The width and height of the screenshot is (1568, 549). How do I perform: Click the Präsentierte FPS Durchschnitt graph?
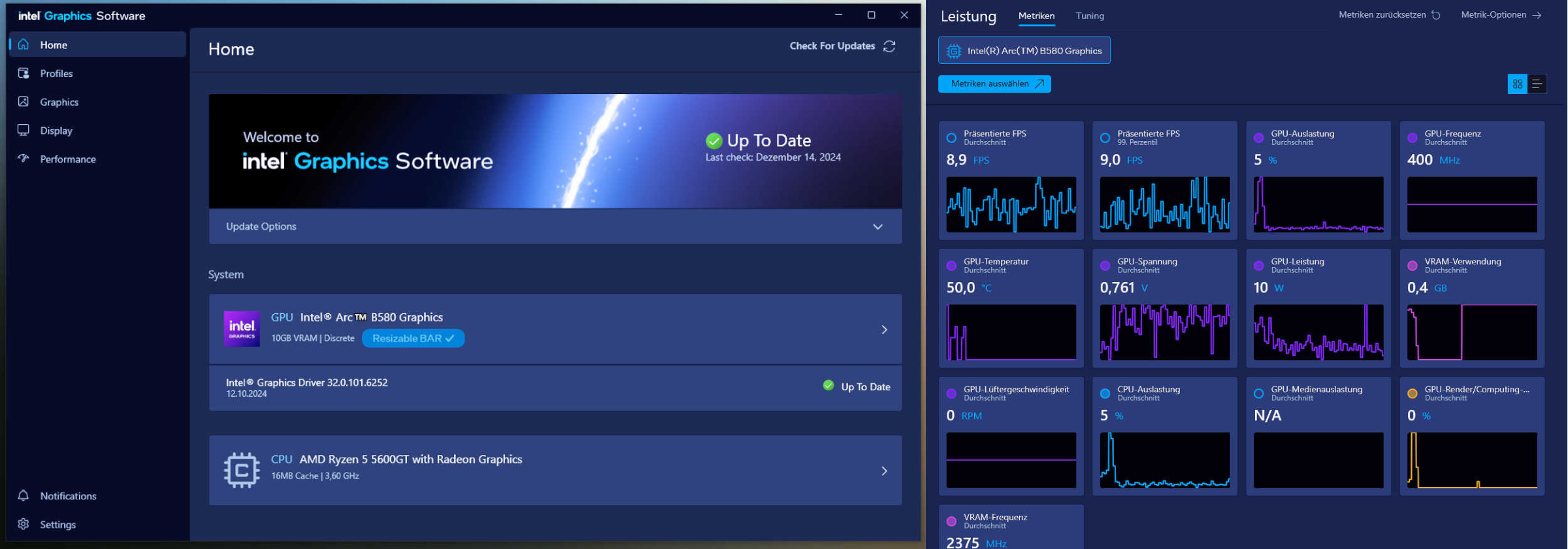click(x=1011, y=204)
